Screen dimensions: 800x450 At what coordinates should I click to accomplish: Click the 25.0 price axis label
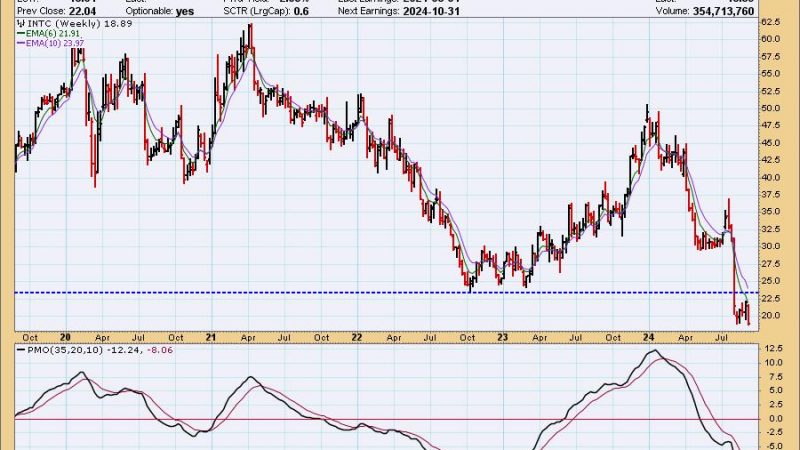coord(770,281)
